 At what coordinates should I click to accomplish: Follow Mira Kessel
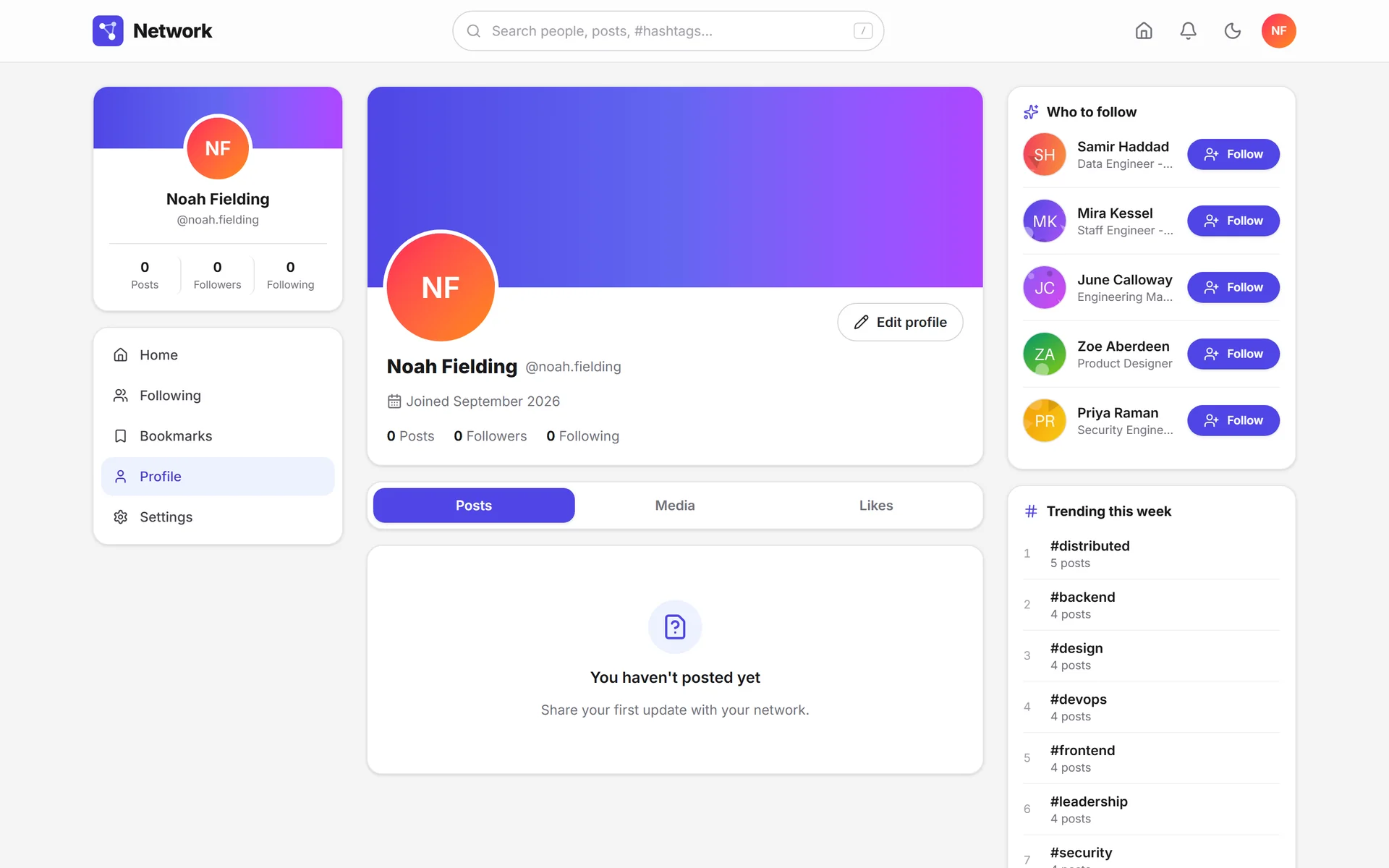(1233, 221)
